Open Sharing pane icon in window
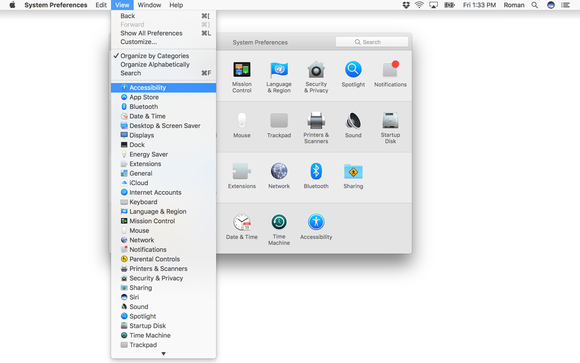 pyautogui.click(x=353, y=171)
